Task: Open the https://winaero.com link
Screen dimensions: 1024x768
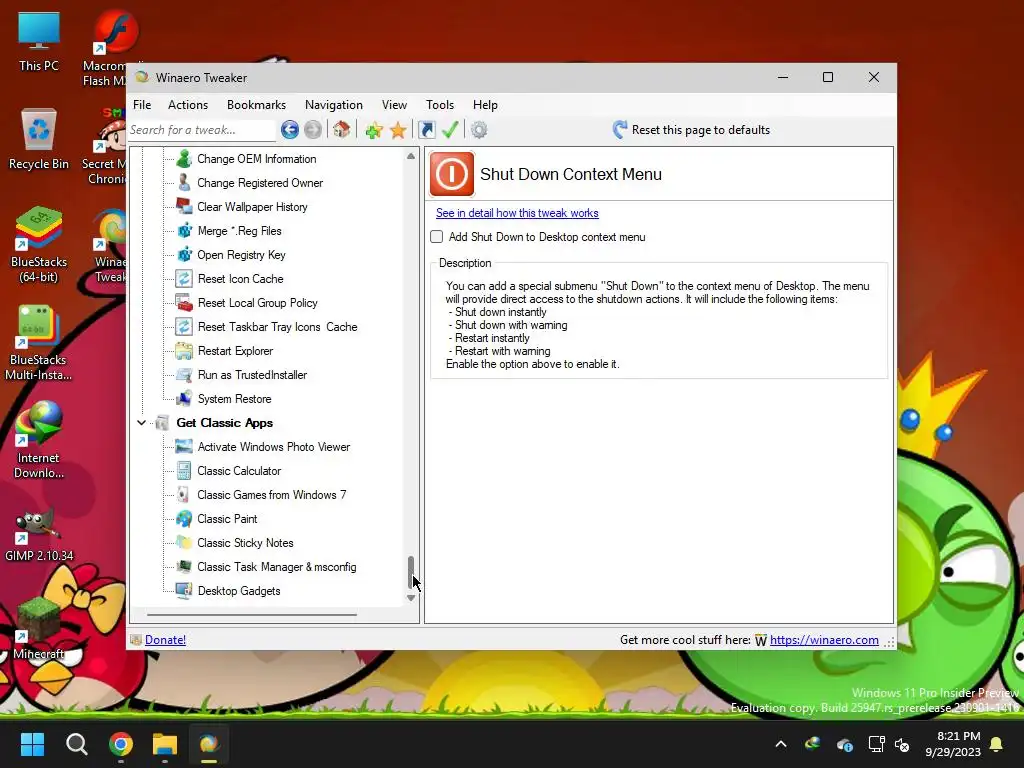Action: [x=824, y=640]
